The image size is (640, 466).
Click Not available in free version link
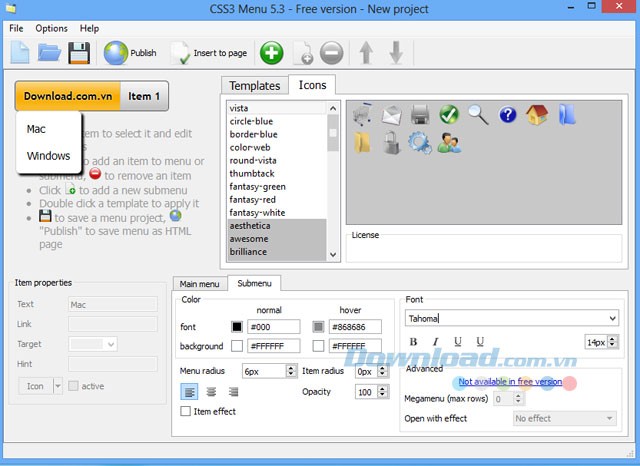tap(510, 382)
